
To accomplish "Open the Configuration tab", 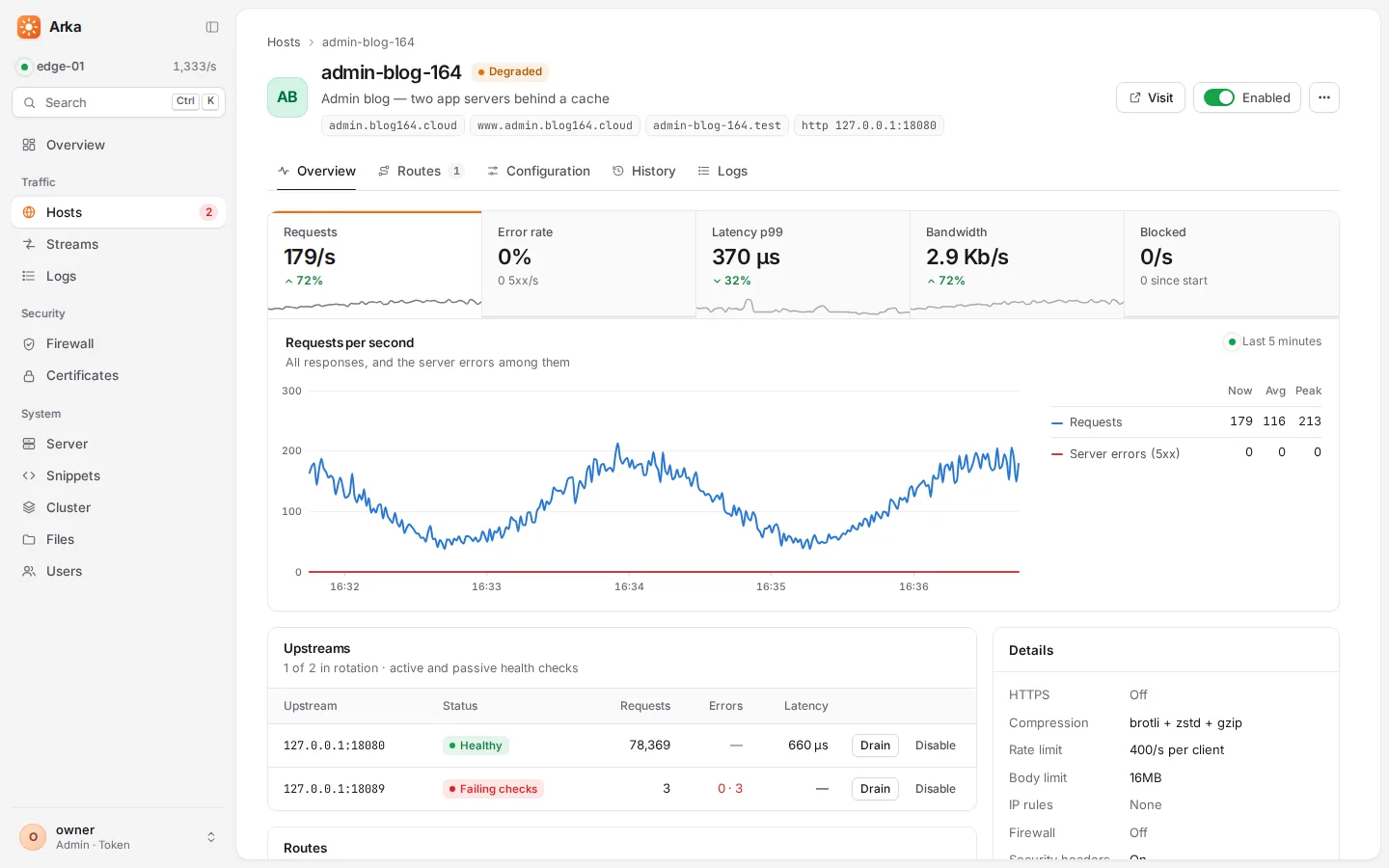I will 538,171.
